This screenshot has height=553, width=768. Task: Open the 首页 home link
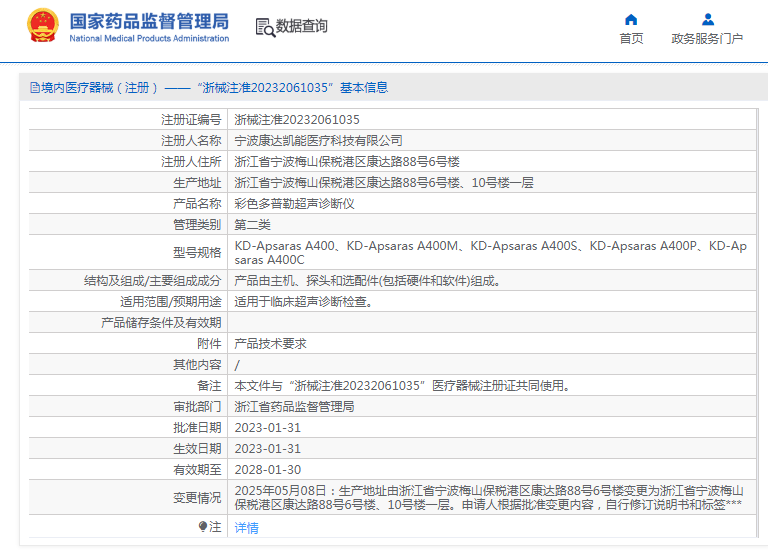pyautogui.click(x=631, y=39)
